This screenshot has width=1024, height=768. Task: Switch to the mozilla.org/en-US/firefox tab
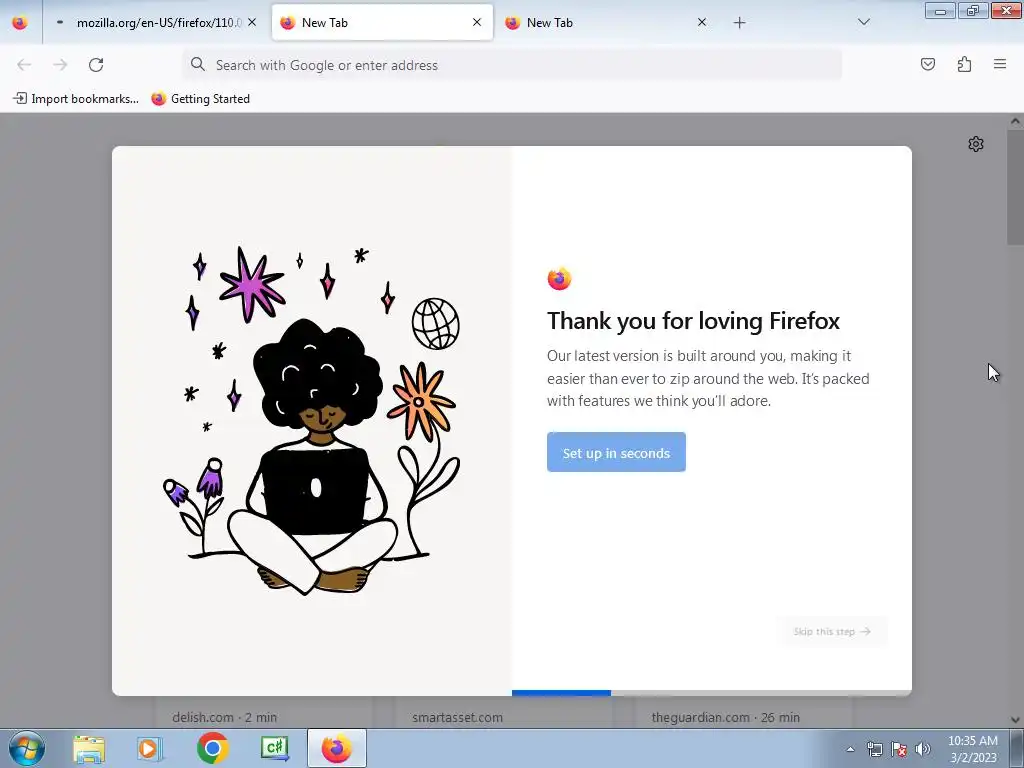point(155,23)
